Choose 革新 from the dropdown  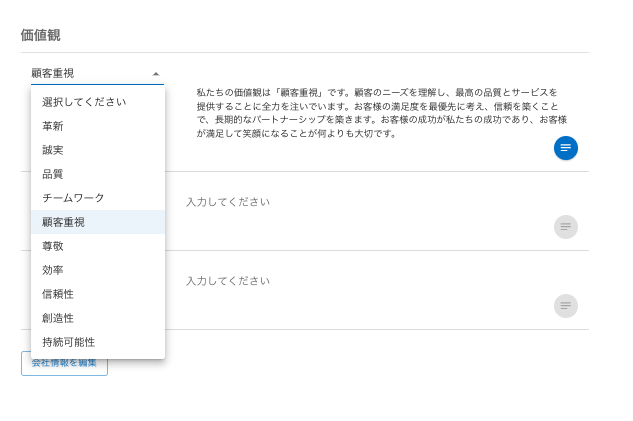click(x=98, y=126)
